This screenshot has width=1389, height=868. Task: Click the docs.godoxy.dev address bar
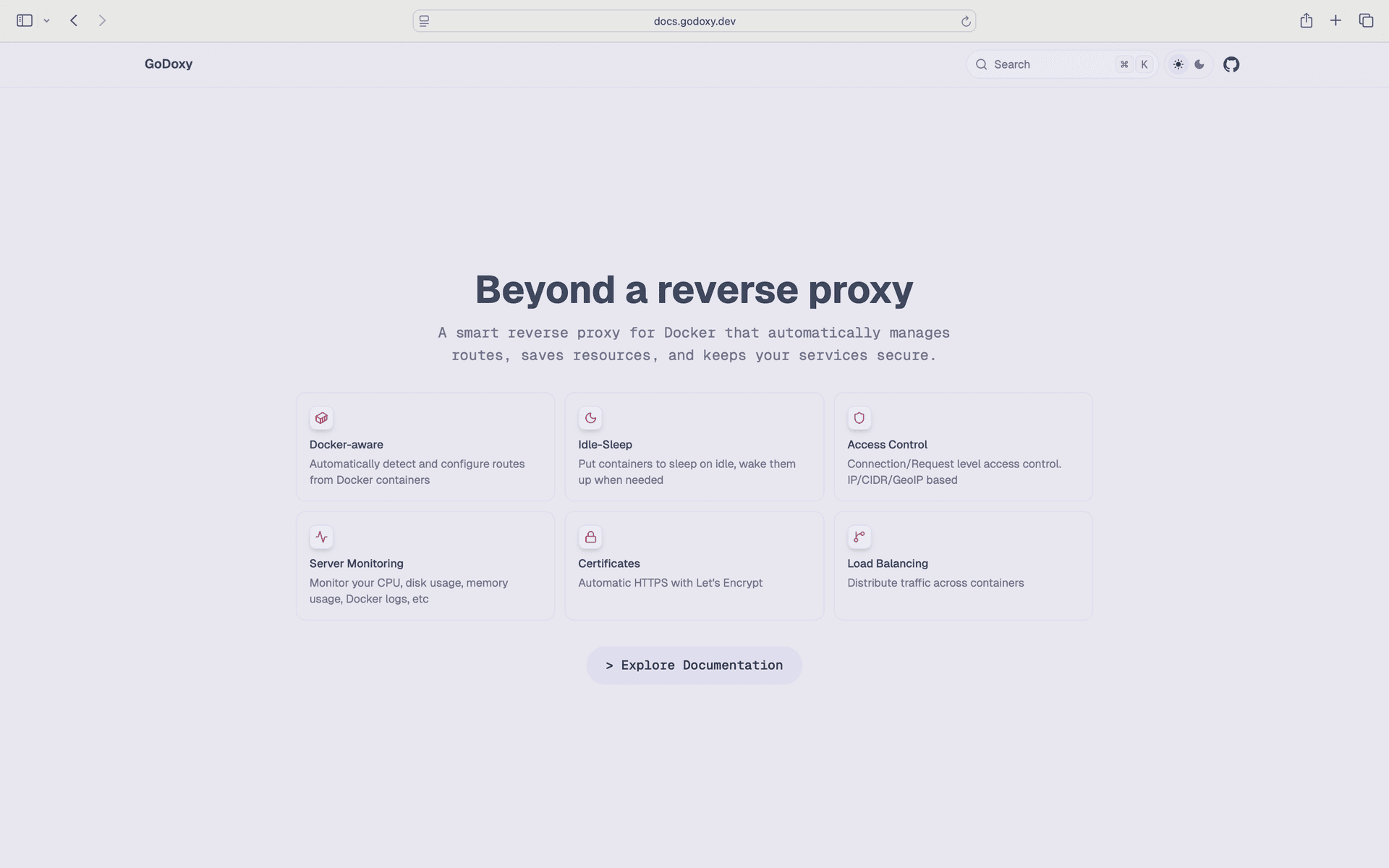tap(694, 21)
